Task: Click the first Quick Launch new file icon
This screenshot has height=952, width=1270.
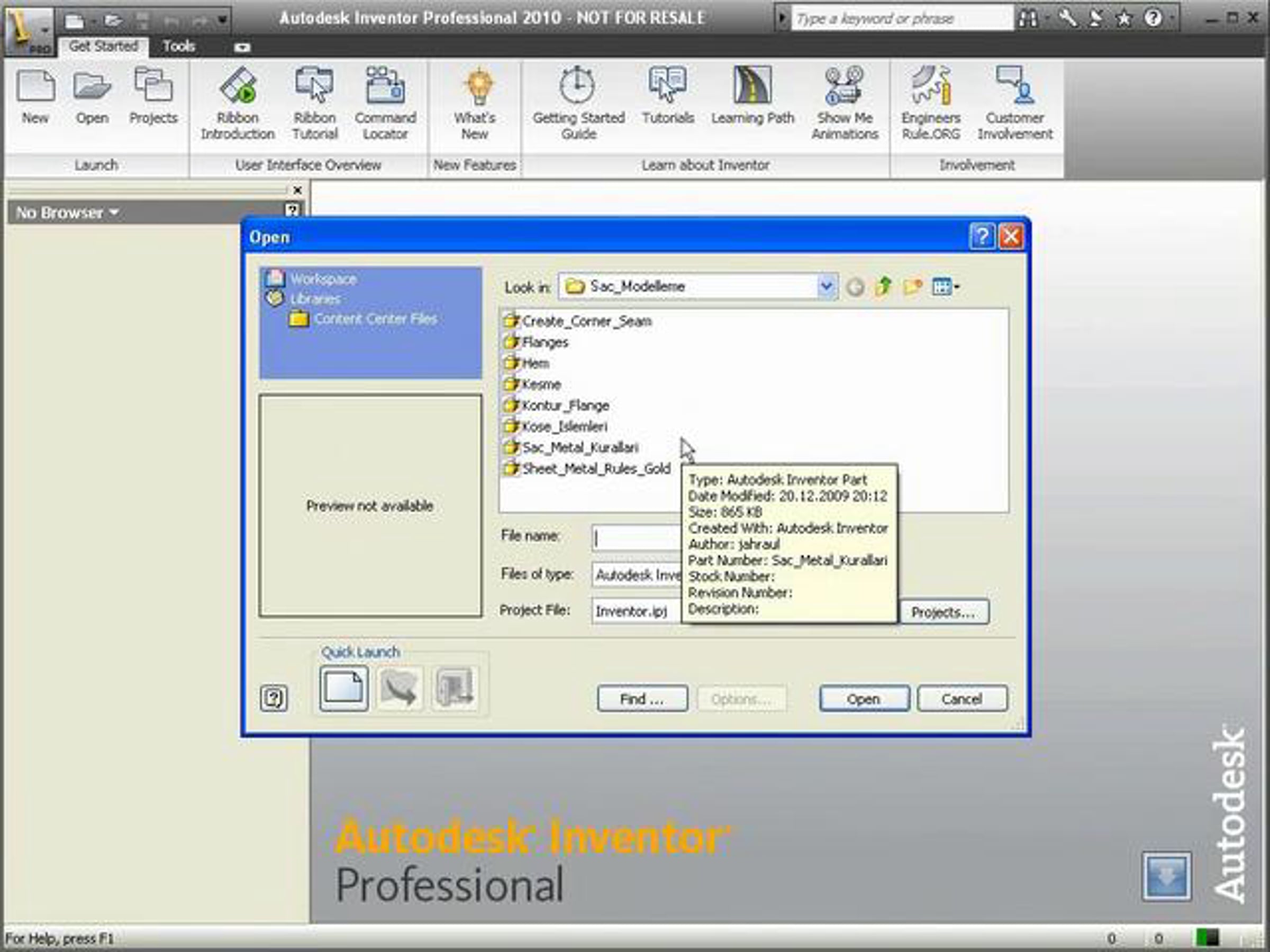Action: pos(343,688)
